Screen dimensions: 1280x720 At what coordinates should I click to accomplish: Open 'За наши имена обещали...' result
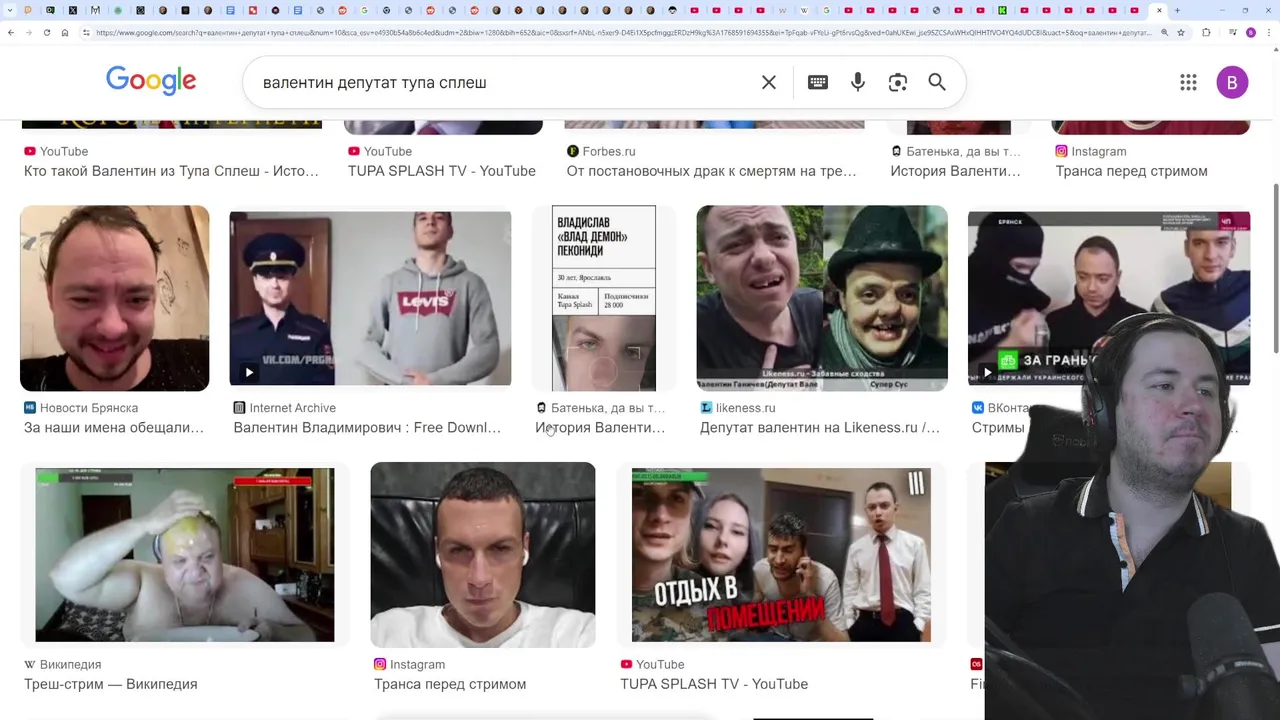point(114,428)
